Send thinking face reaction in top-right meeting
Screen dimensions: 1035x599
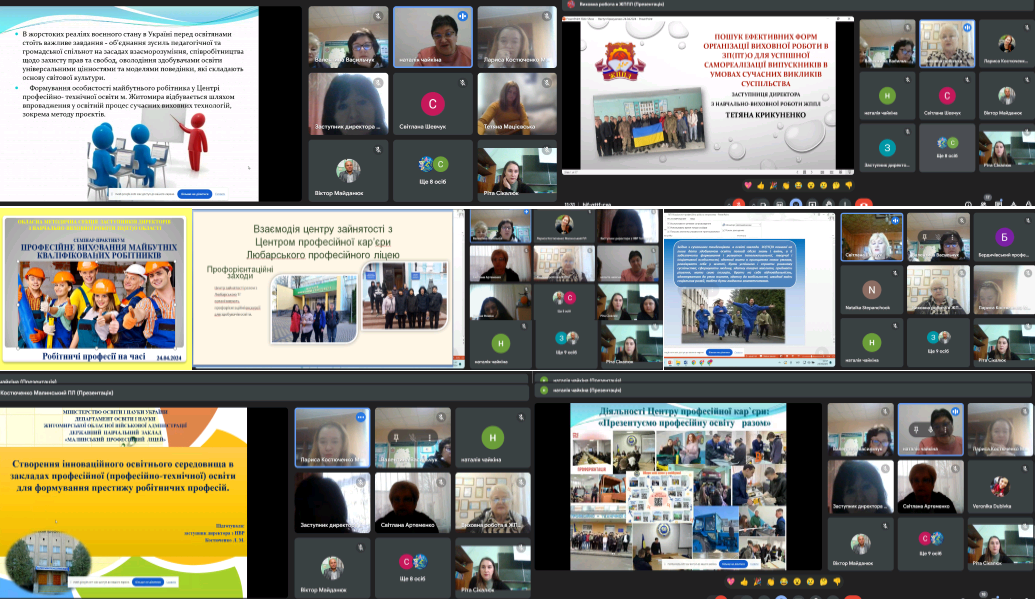pyautogui.click(x=836, y=186)
